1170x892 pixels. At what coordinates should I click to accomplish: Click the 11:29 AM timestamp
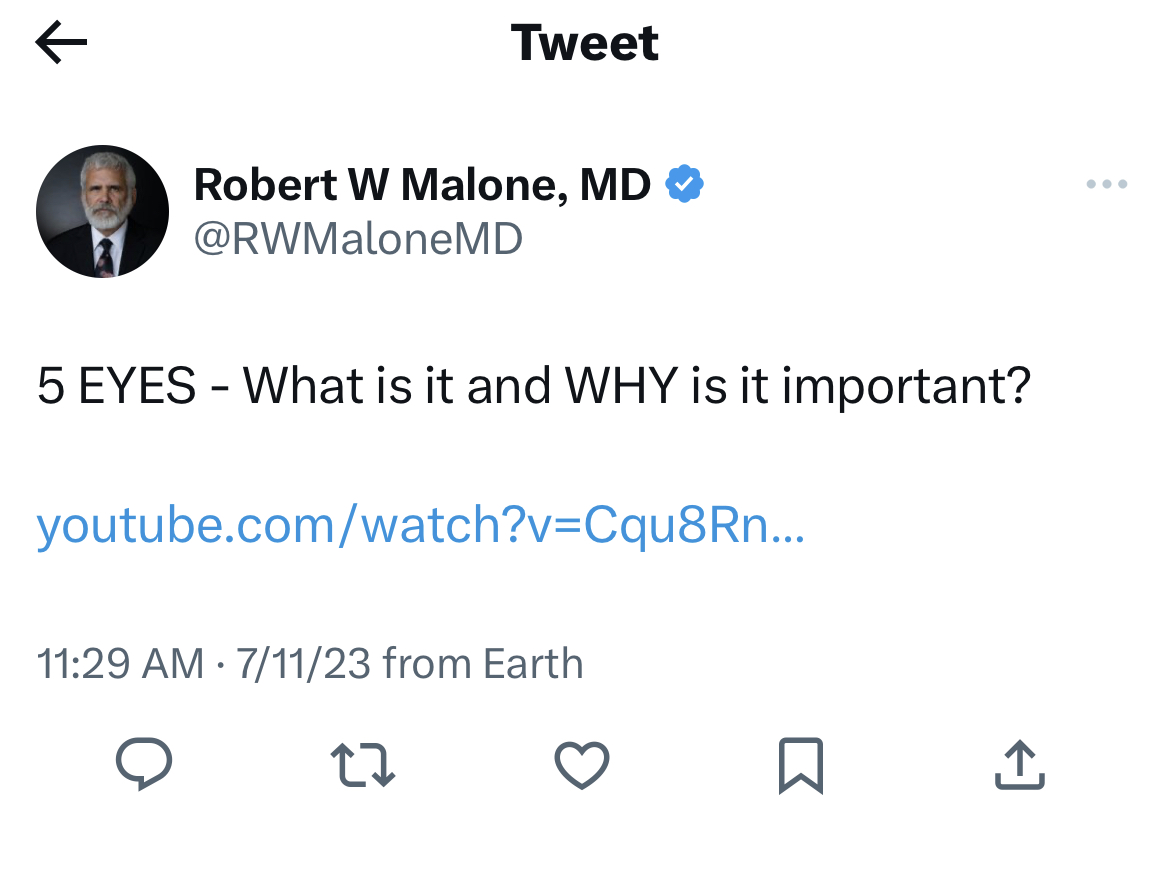pos(120,664)
